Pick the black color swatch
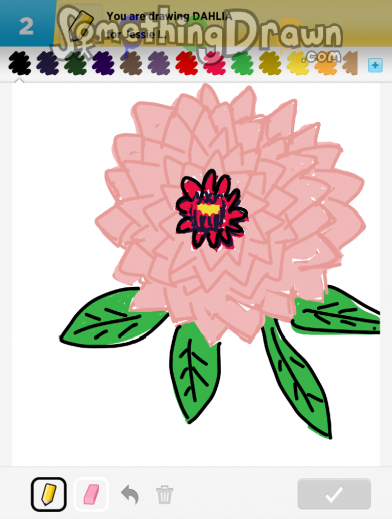This screenshot has height=519, width=392. [x=20, y=63]
